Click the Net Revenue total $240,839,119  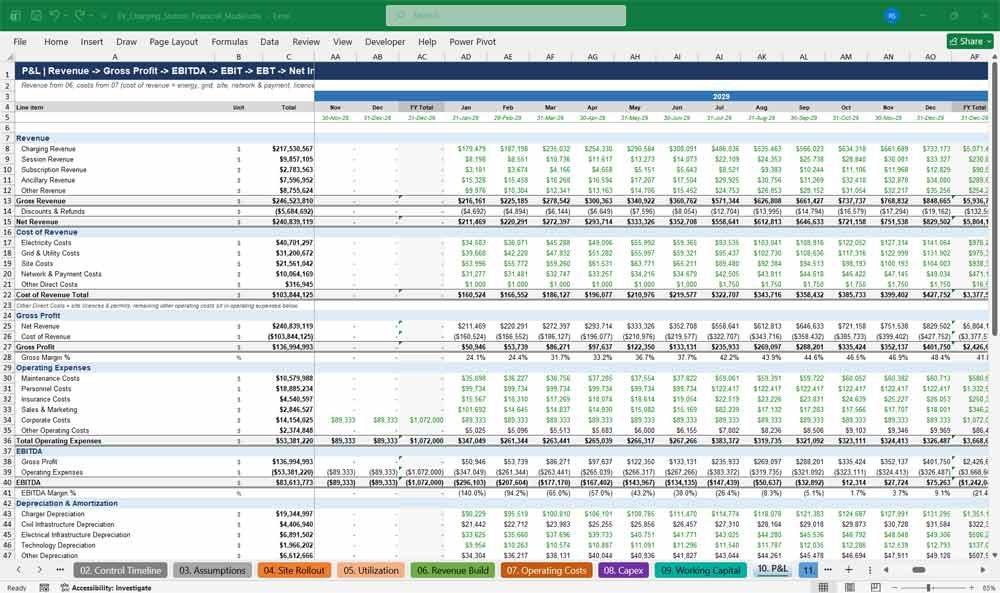click(x=292, y=222)
